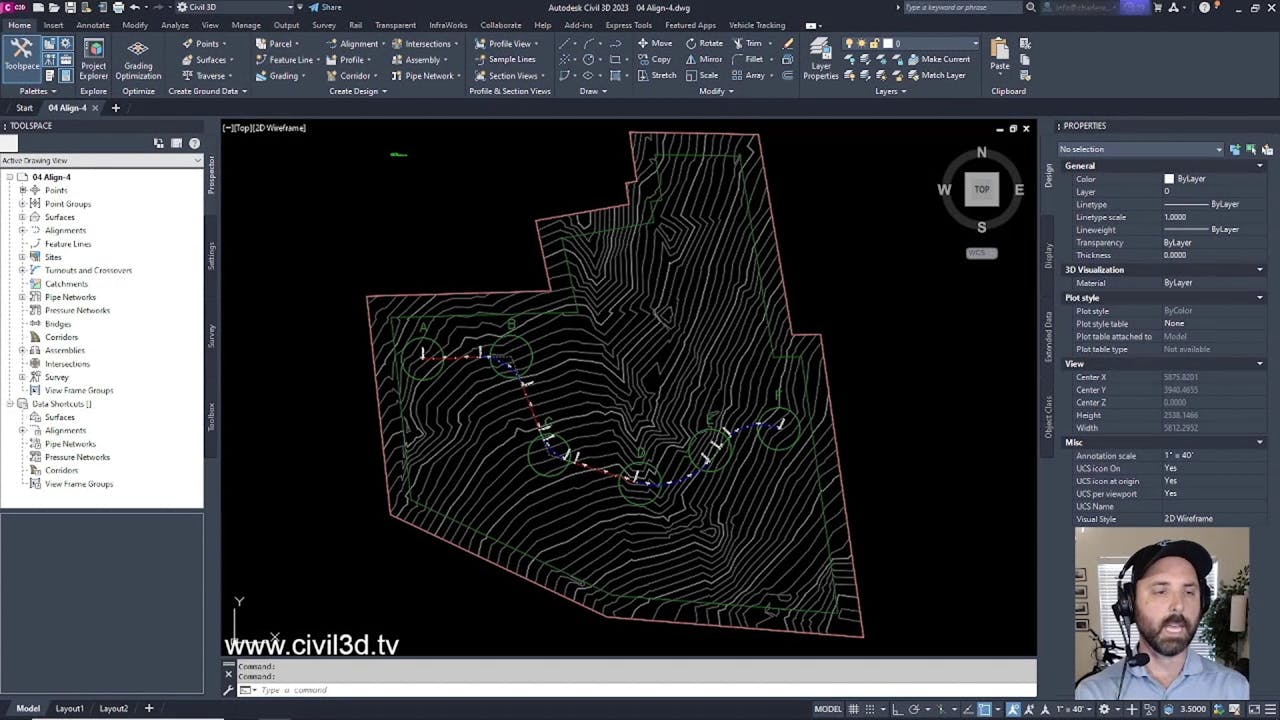Select the Toolspace icon on the Palettes panel

(x=22, y=55)
